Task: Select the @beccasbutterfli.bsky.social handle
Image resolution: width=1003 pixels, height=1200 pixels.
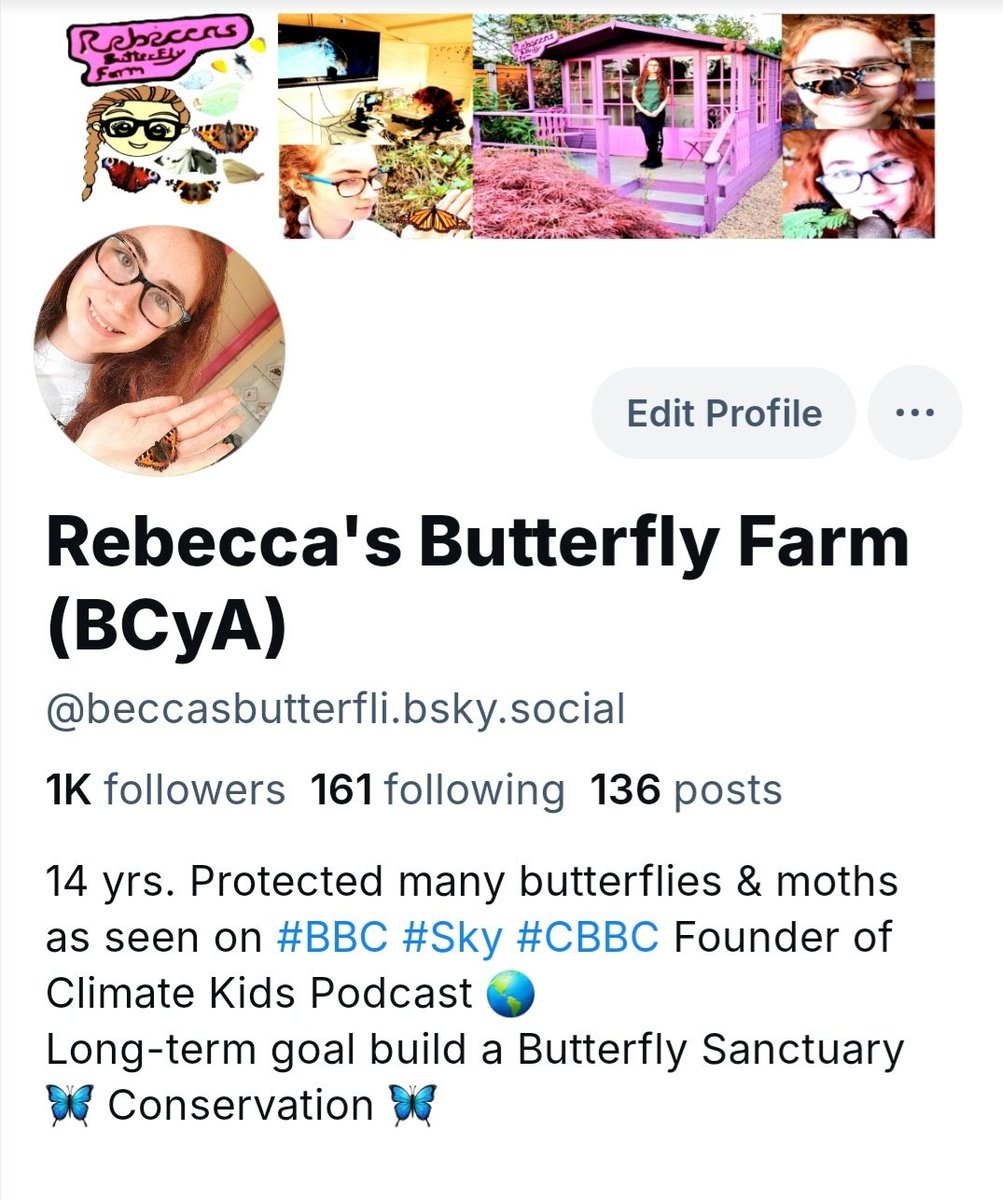Action: (335, 710)
